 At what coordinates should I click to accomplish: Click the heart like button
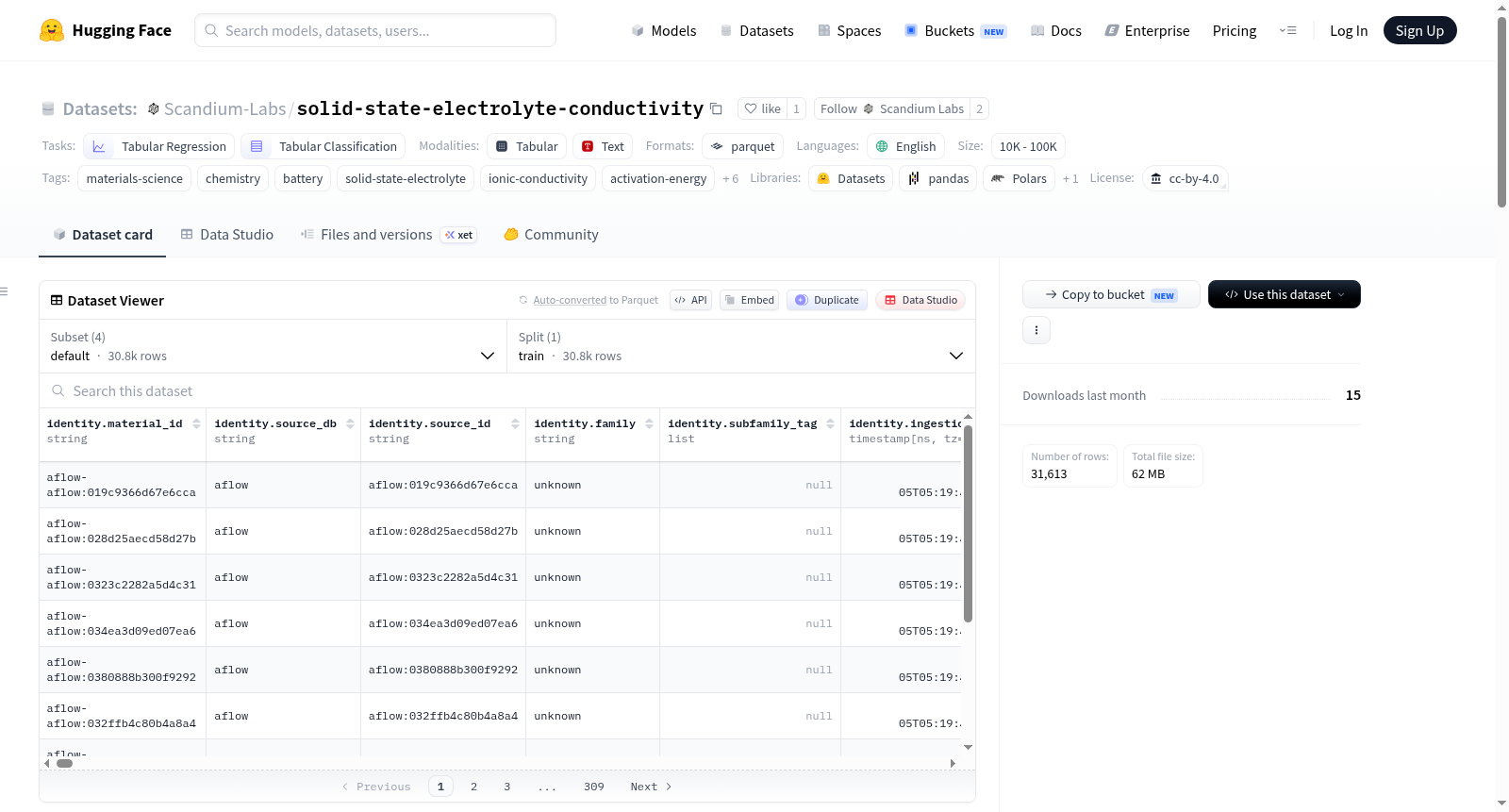(x=762, y=108)
